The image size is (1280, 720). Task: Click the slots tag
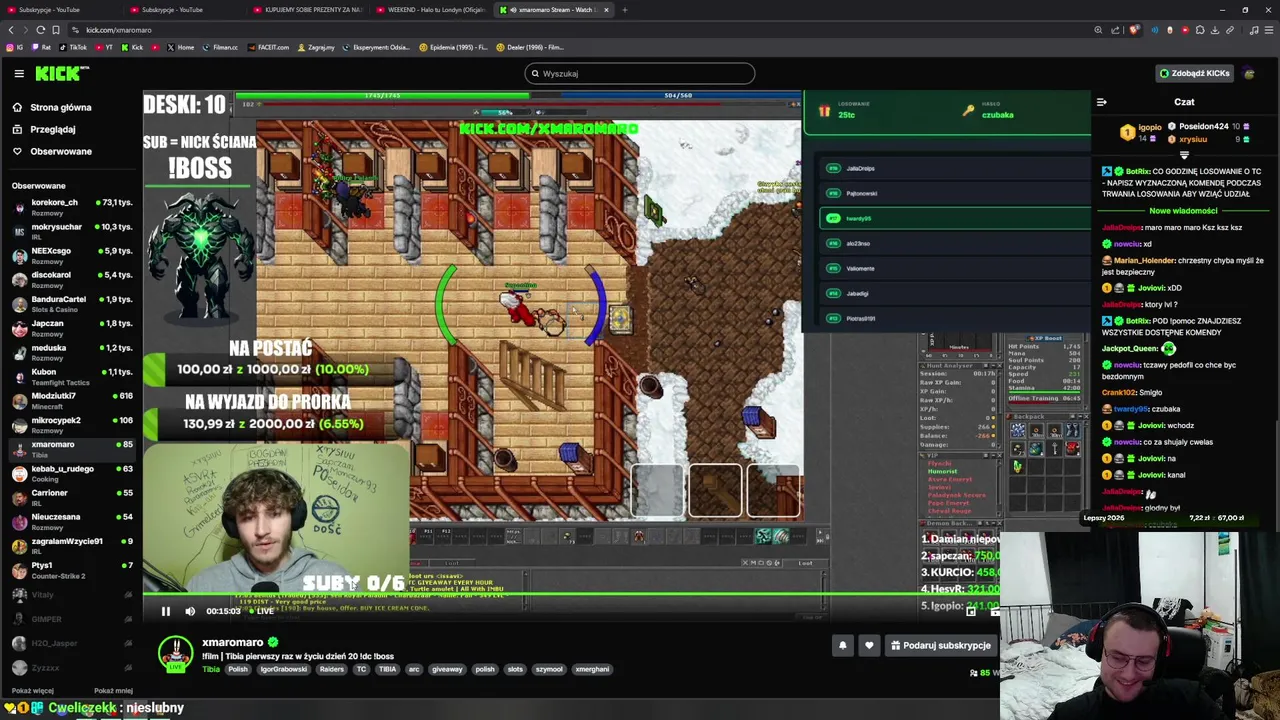coord(515,669)
